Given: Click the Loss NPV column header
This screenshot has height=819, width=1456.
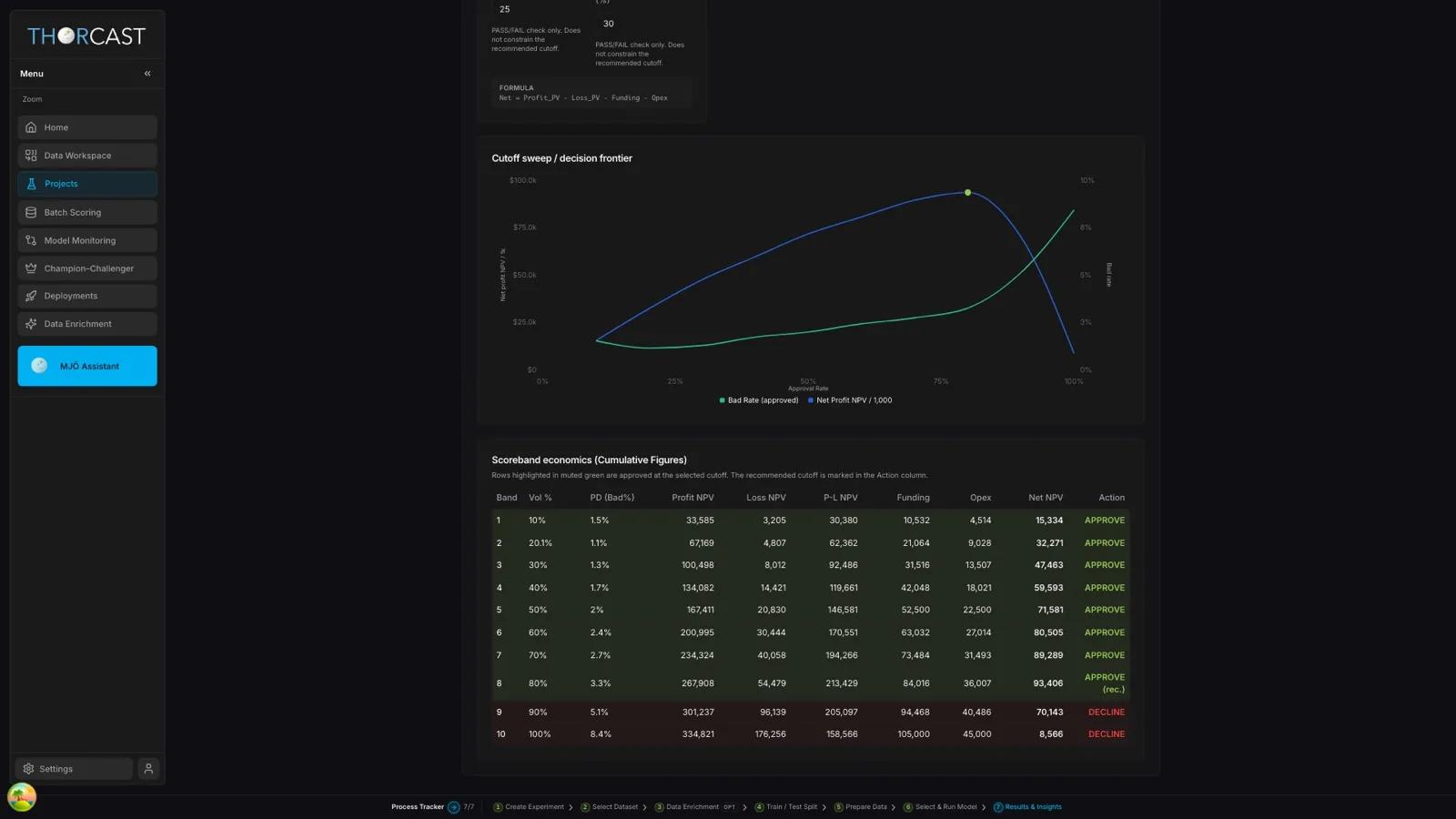Looking at the screenshot, I should point(766,498).
